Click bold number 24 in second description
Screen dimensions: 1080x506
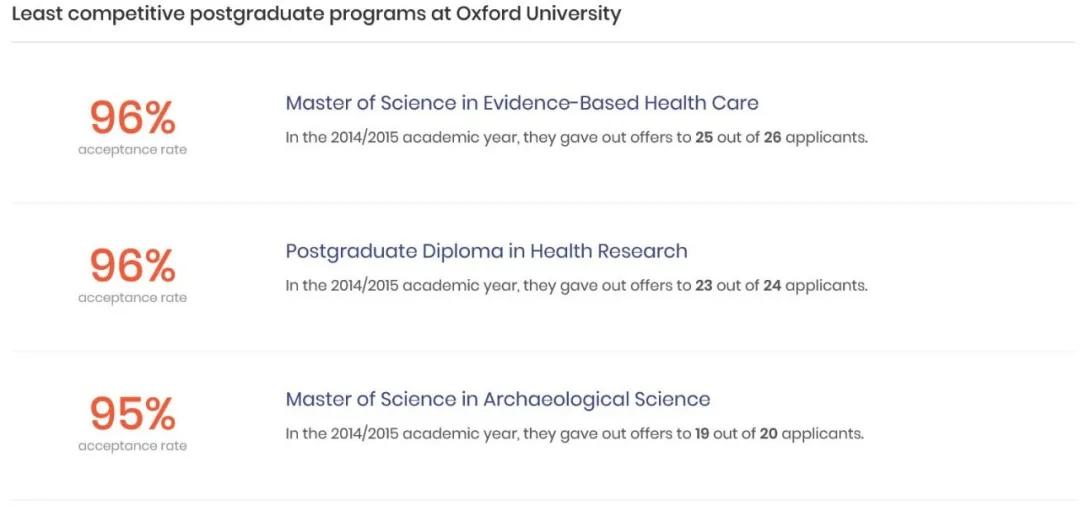[772, 285]
